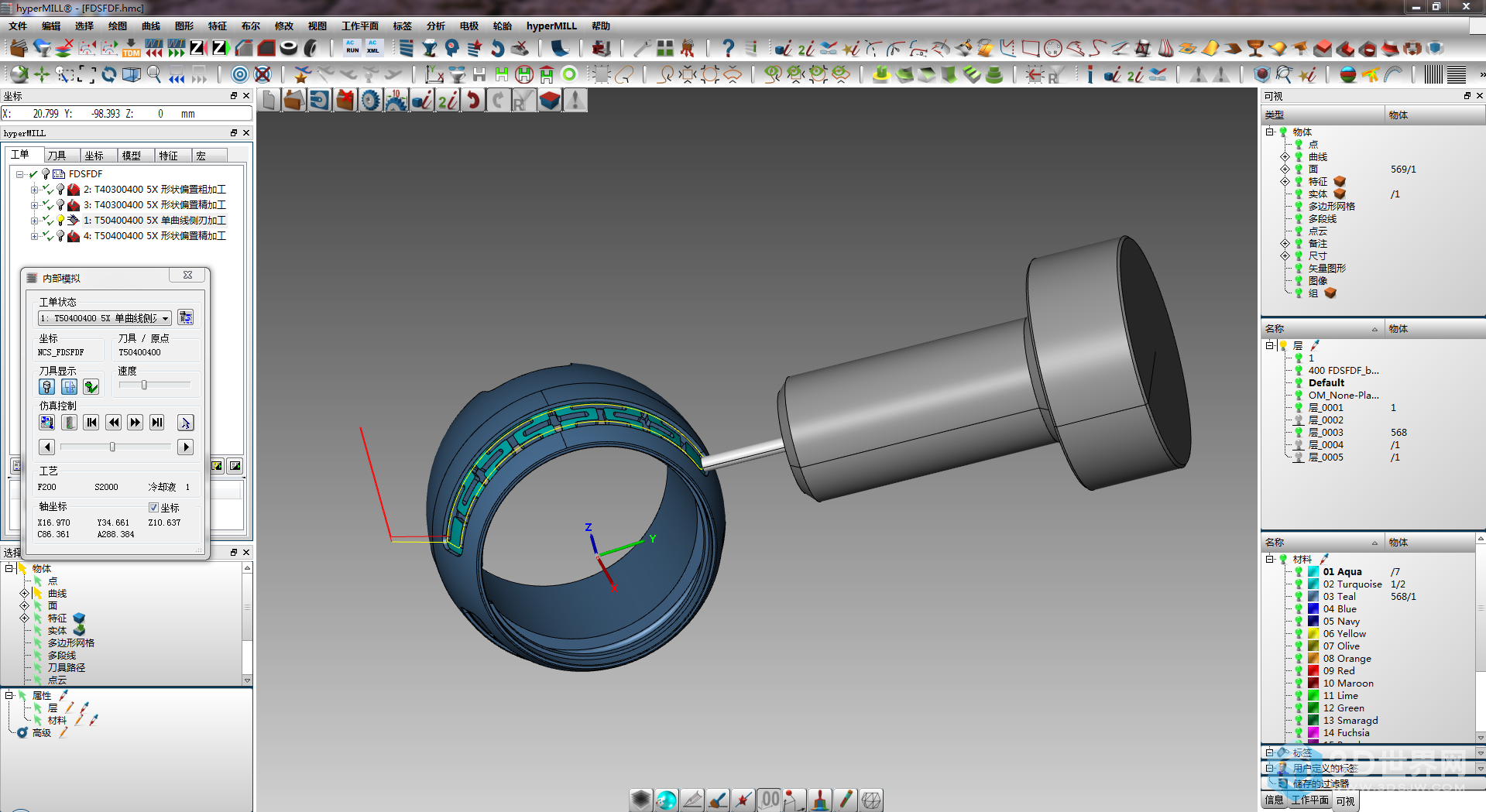Open the 工作平面 menu
Viewport: 1486px width, 812px height.
point(360,26)
